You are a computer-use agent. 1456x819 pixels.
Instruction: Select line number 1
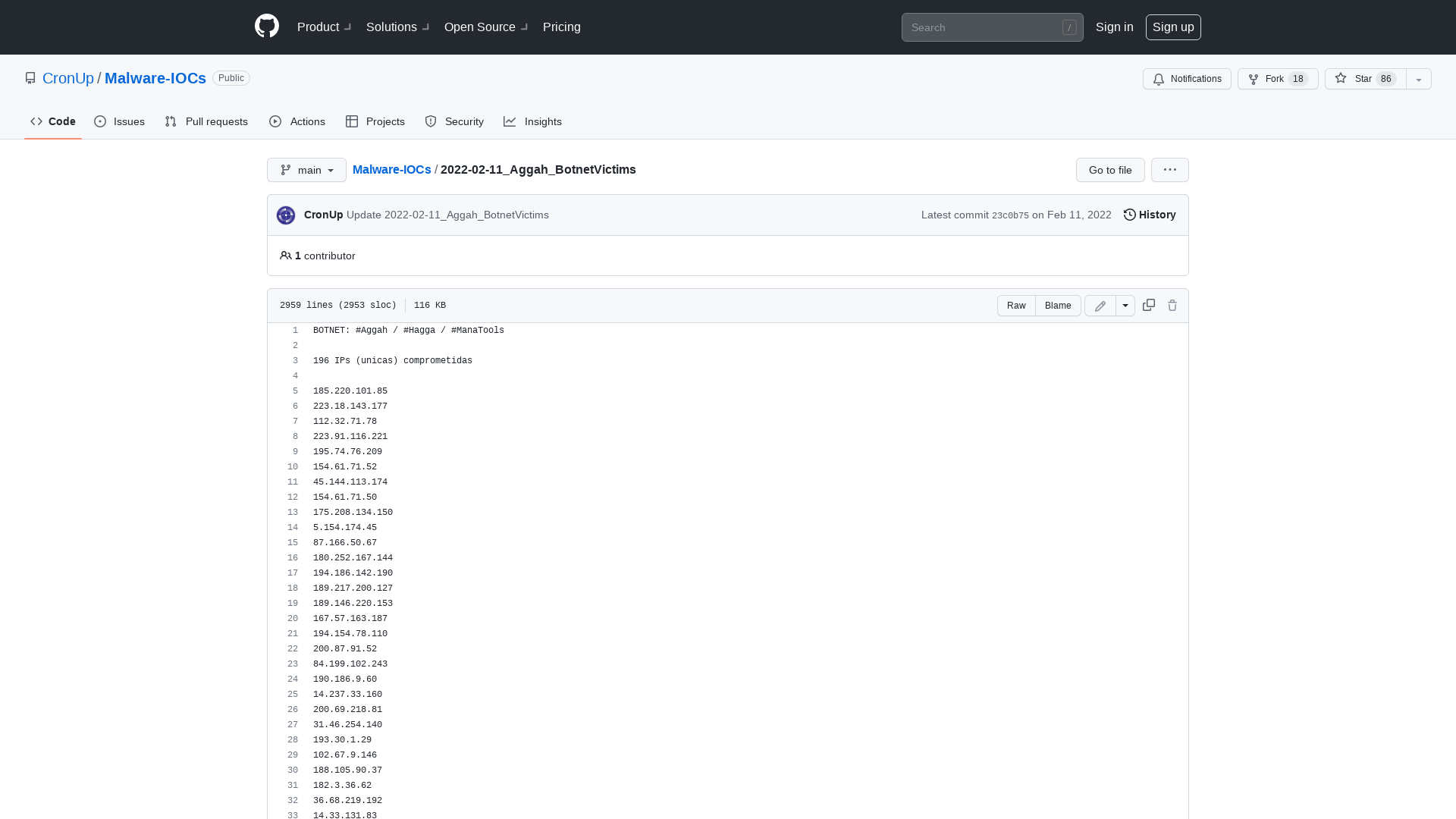(296, 331)
